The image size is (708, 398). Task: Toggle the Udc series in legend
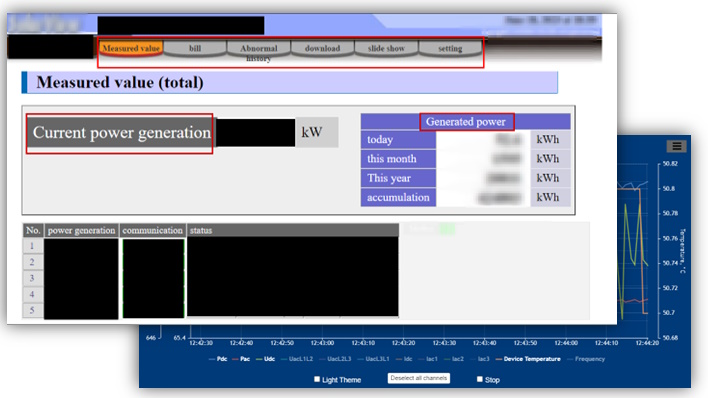coord(266,359)
